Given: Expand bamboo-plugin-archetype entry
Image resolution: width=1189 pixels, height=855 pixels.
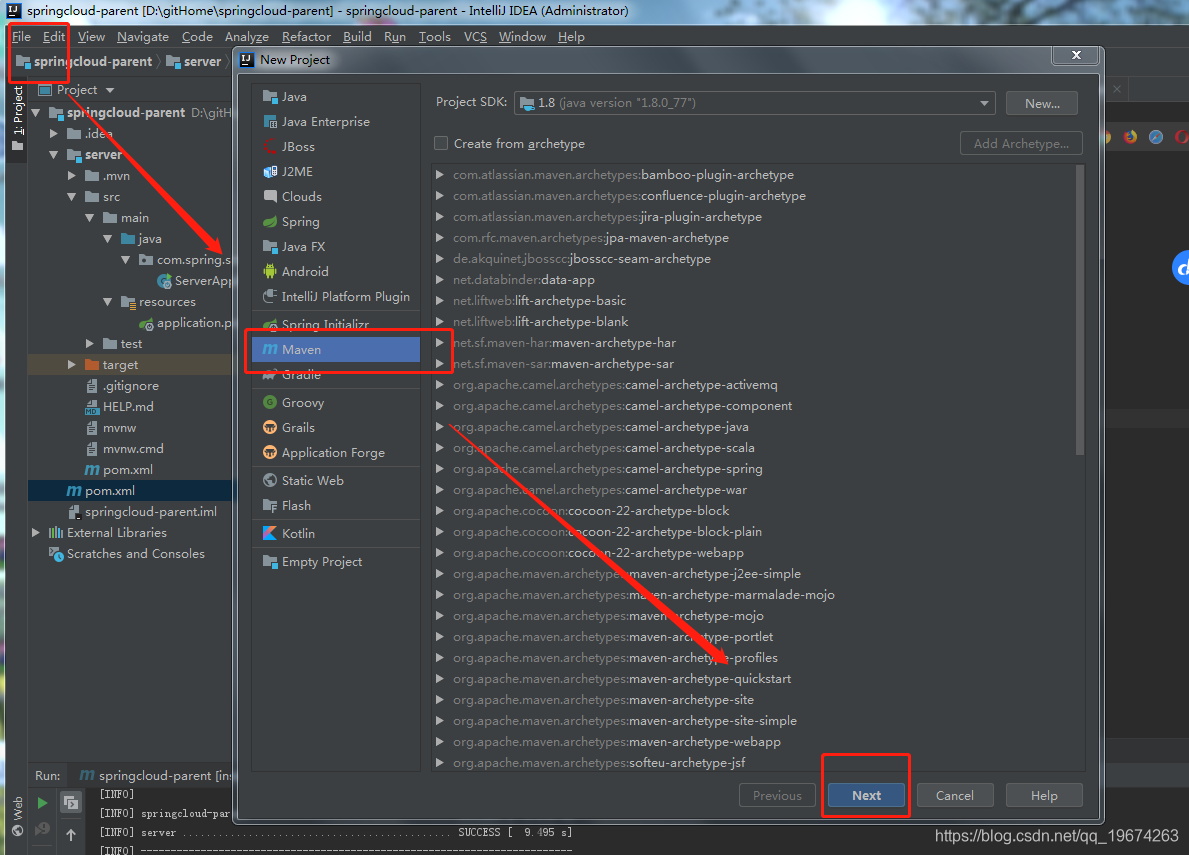Looking at the screenshot, I should pos(440,174).
